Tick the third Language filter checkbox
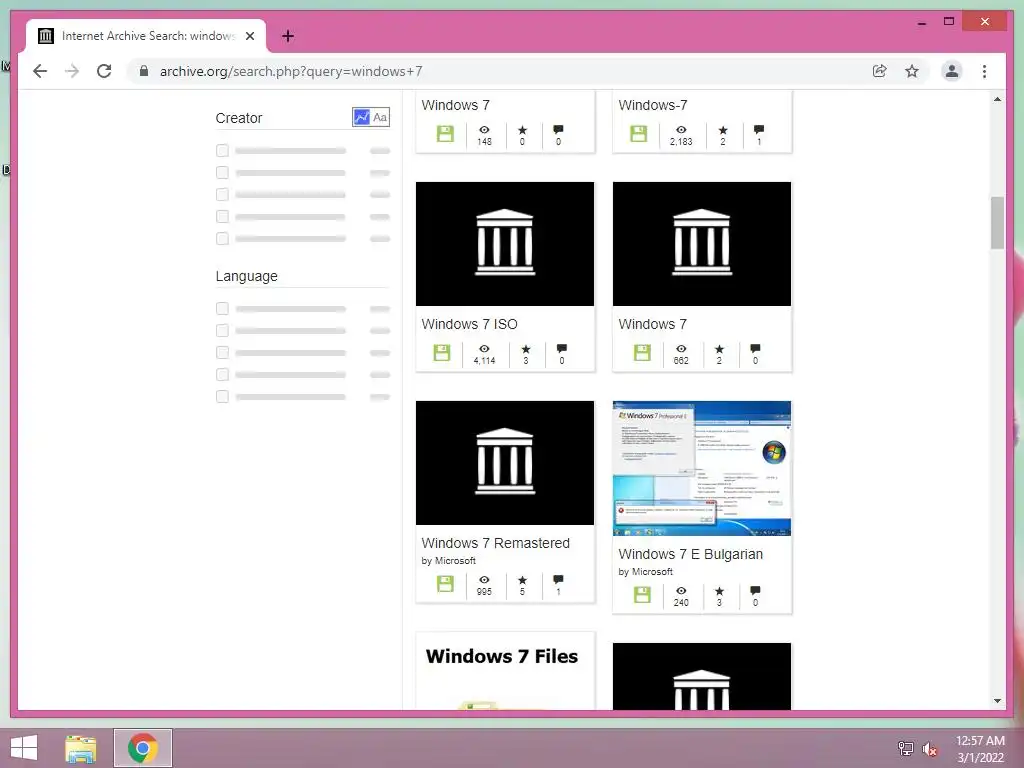1024x768 pixels. (x=222, y=353)
